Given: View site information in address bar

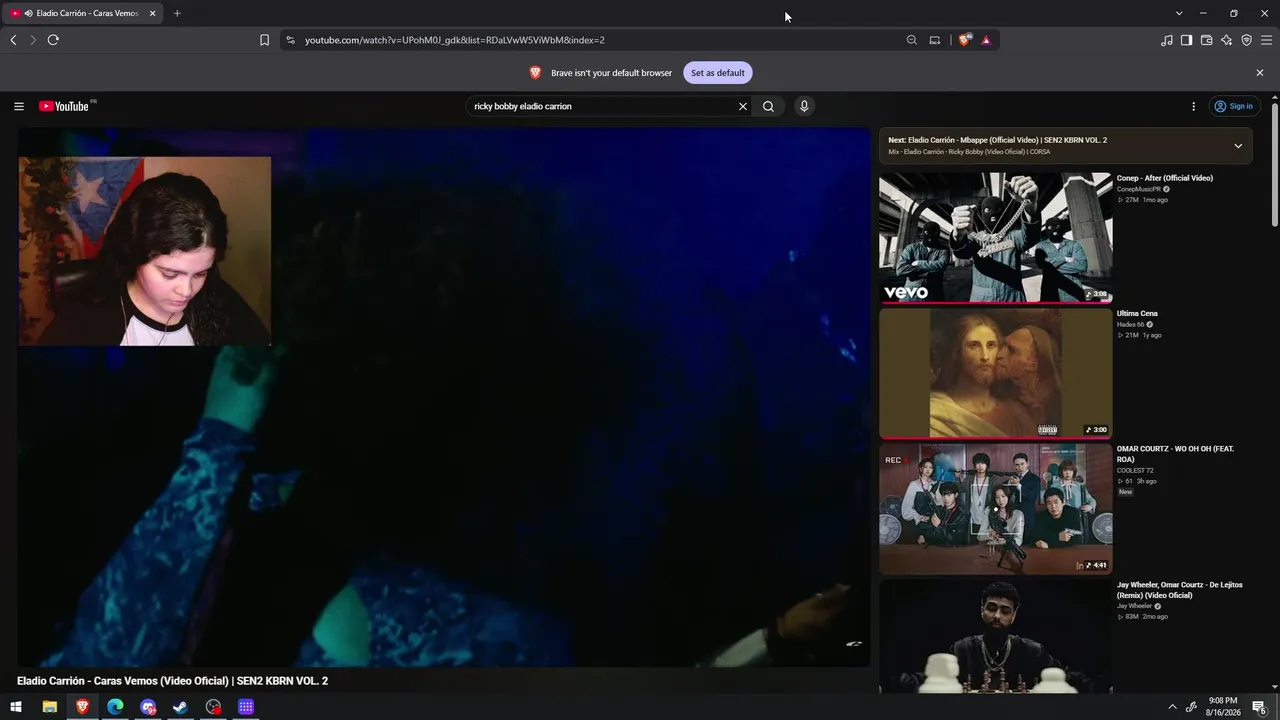Looking at the screenshot, I should click(x=290, y=40).
